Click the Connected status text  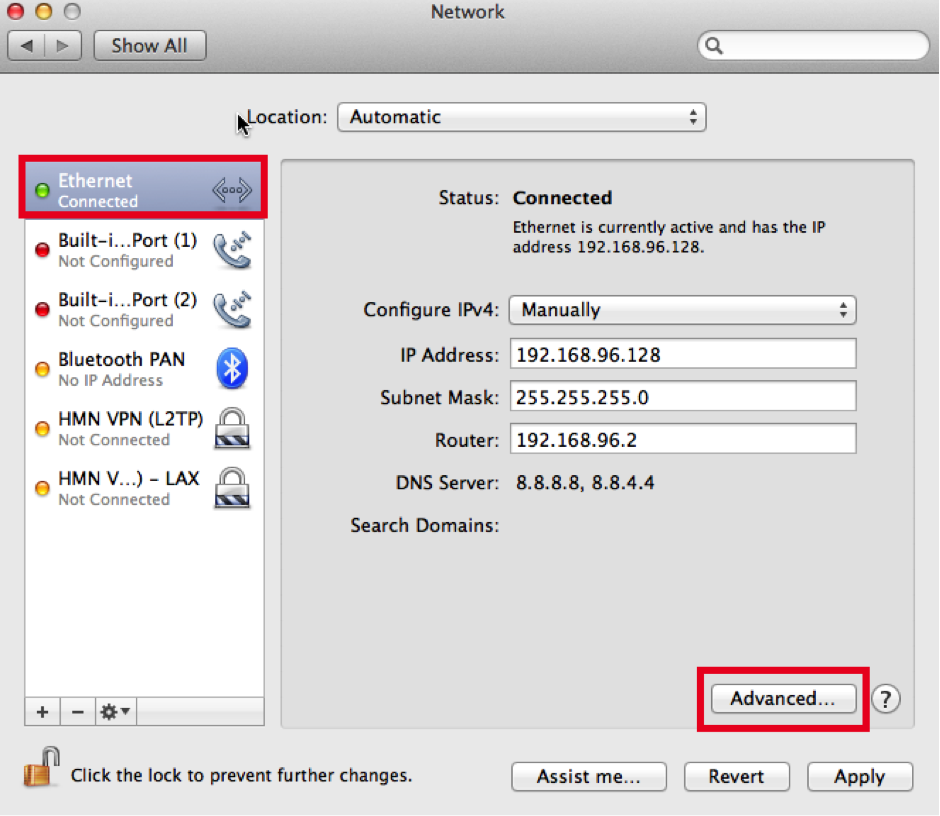(x=562, y=198)
